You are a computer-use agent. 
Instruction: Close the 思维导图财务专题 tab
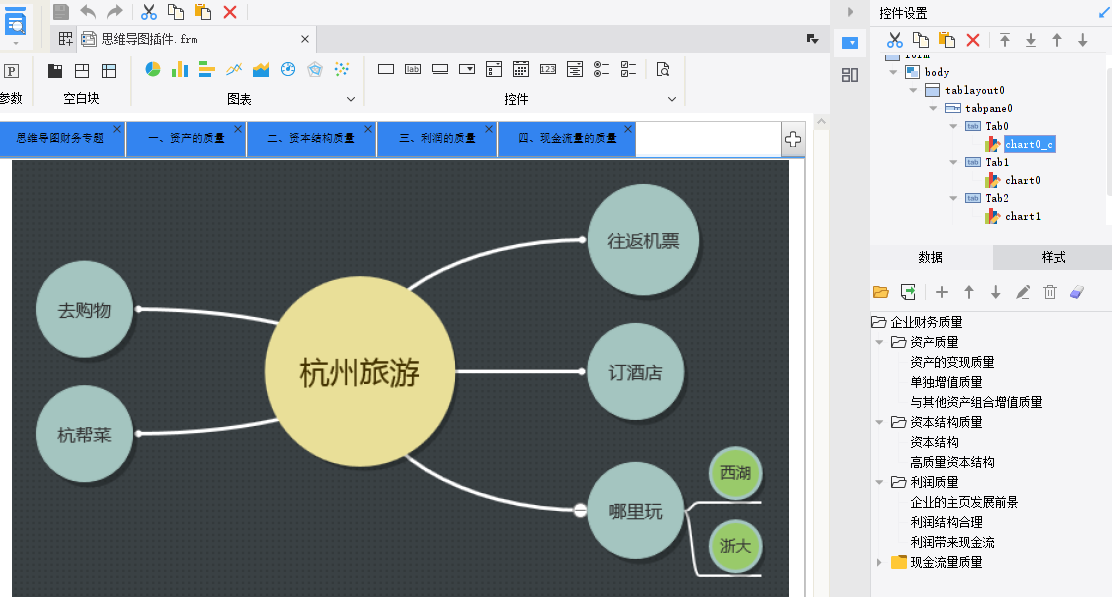pos(117,130)
